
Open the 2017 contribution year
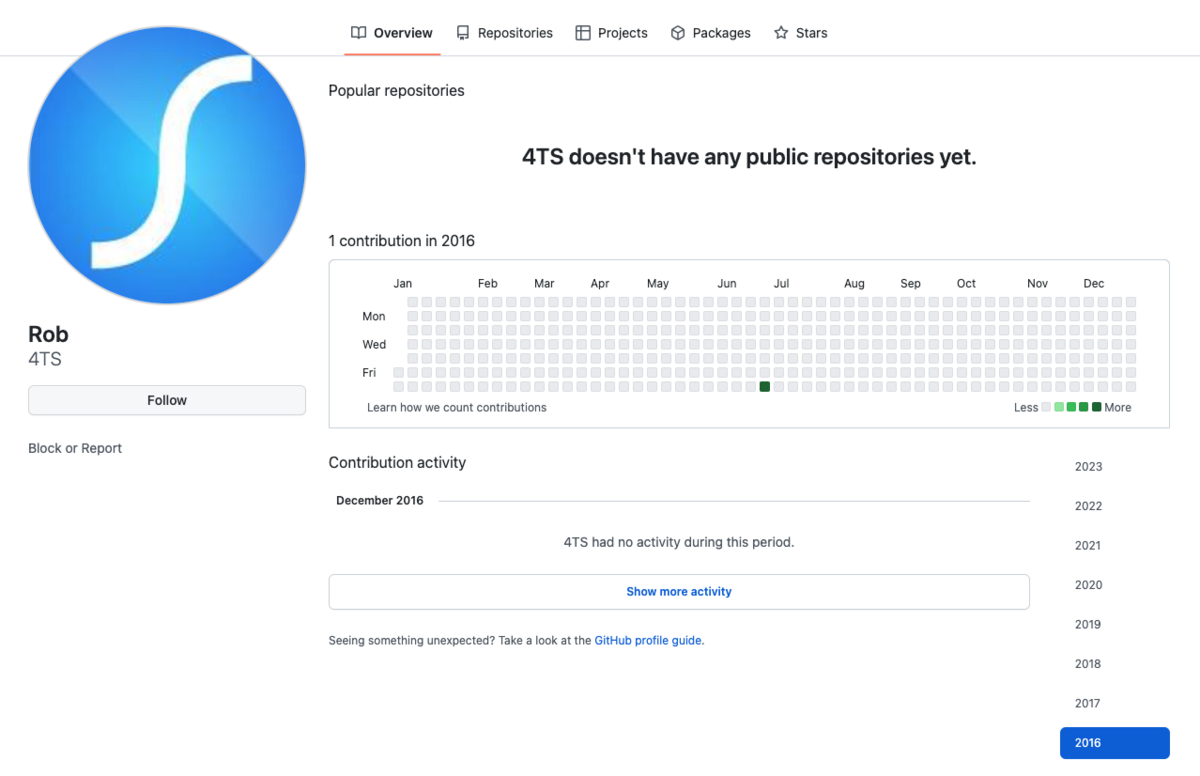tap(1087, 703)
